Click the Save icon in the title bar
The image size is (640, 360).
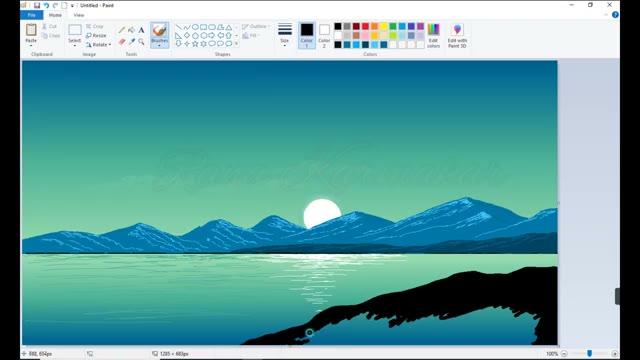[37, 5]
